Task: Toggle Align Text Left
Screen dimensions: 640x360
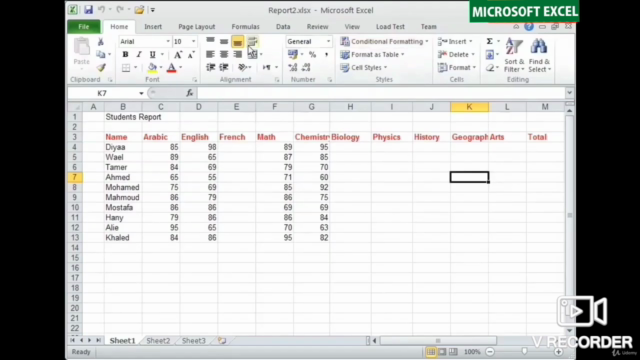Action: (x=210, y=54)
